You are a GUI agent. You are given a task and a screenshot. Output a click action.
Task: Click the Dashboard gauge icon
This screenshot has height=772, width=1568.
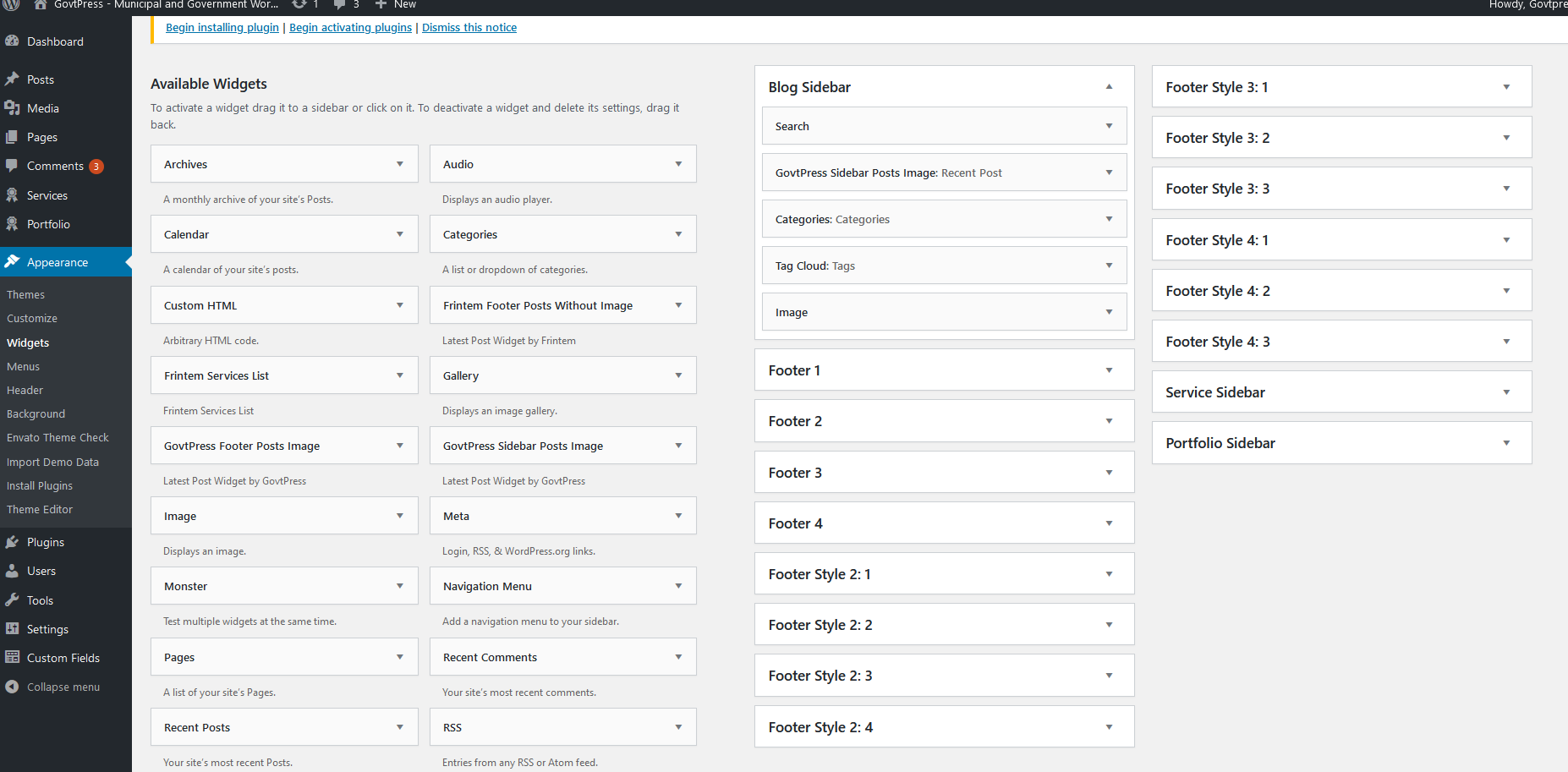pyautogui.click(x=12, y=41)
